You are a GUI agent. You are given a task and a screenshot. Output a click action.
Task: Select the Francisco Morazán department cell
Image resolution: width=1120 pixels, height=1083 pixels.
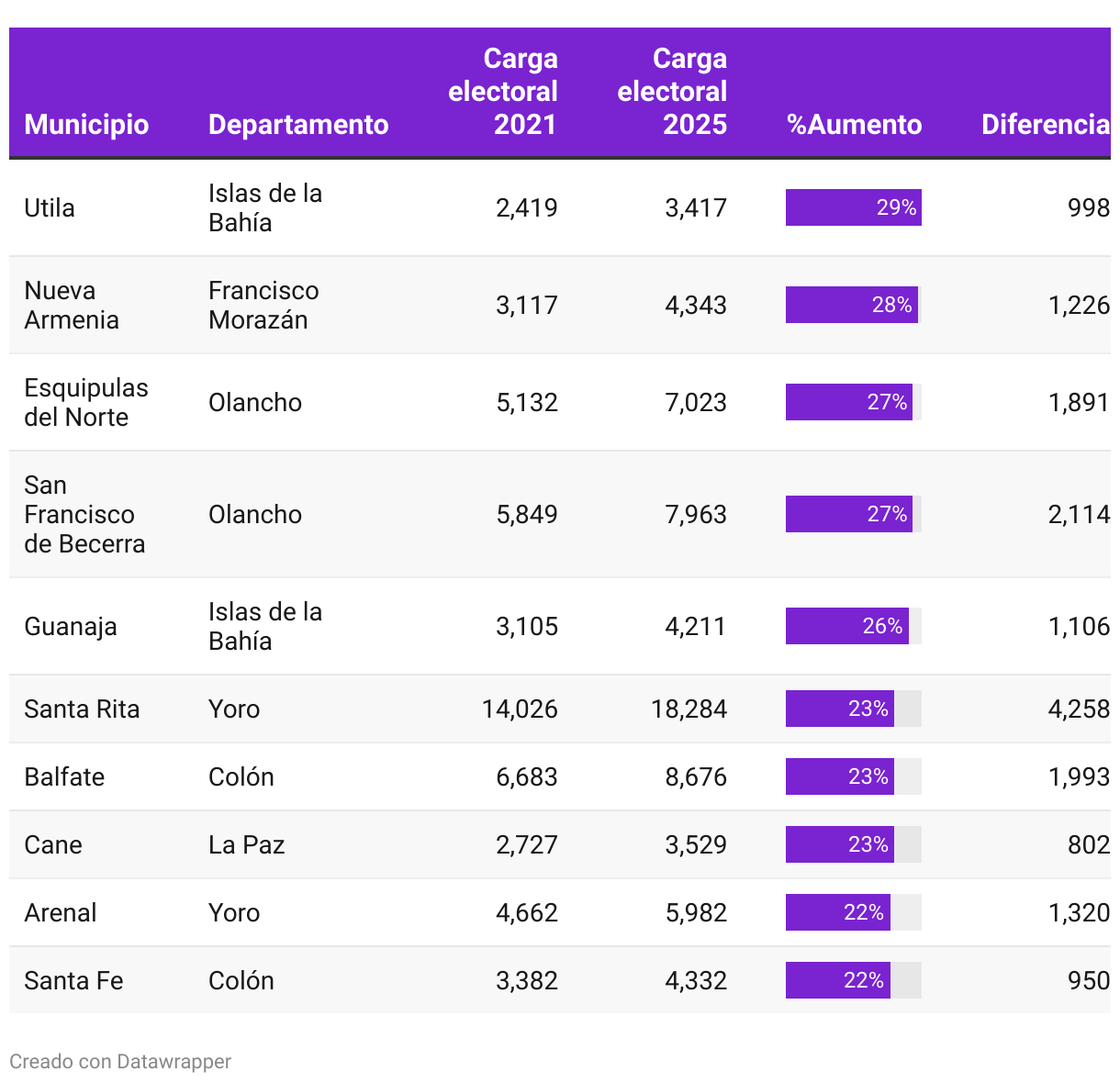(263, 305)
